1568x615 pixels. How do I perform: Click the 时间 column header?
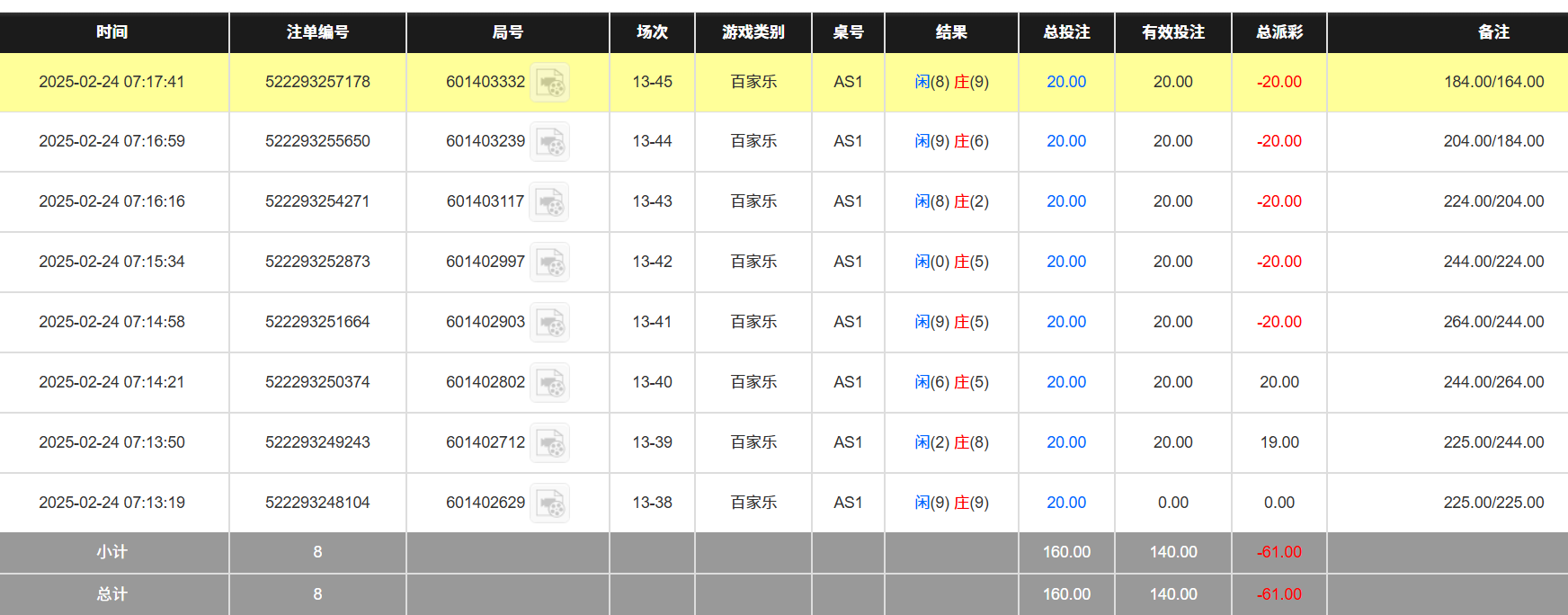[x=112, y=32]
